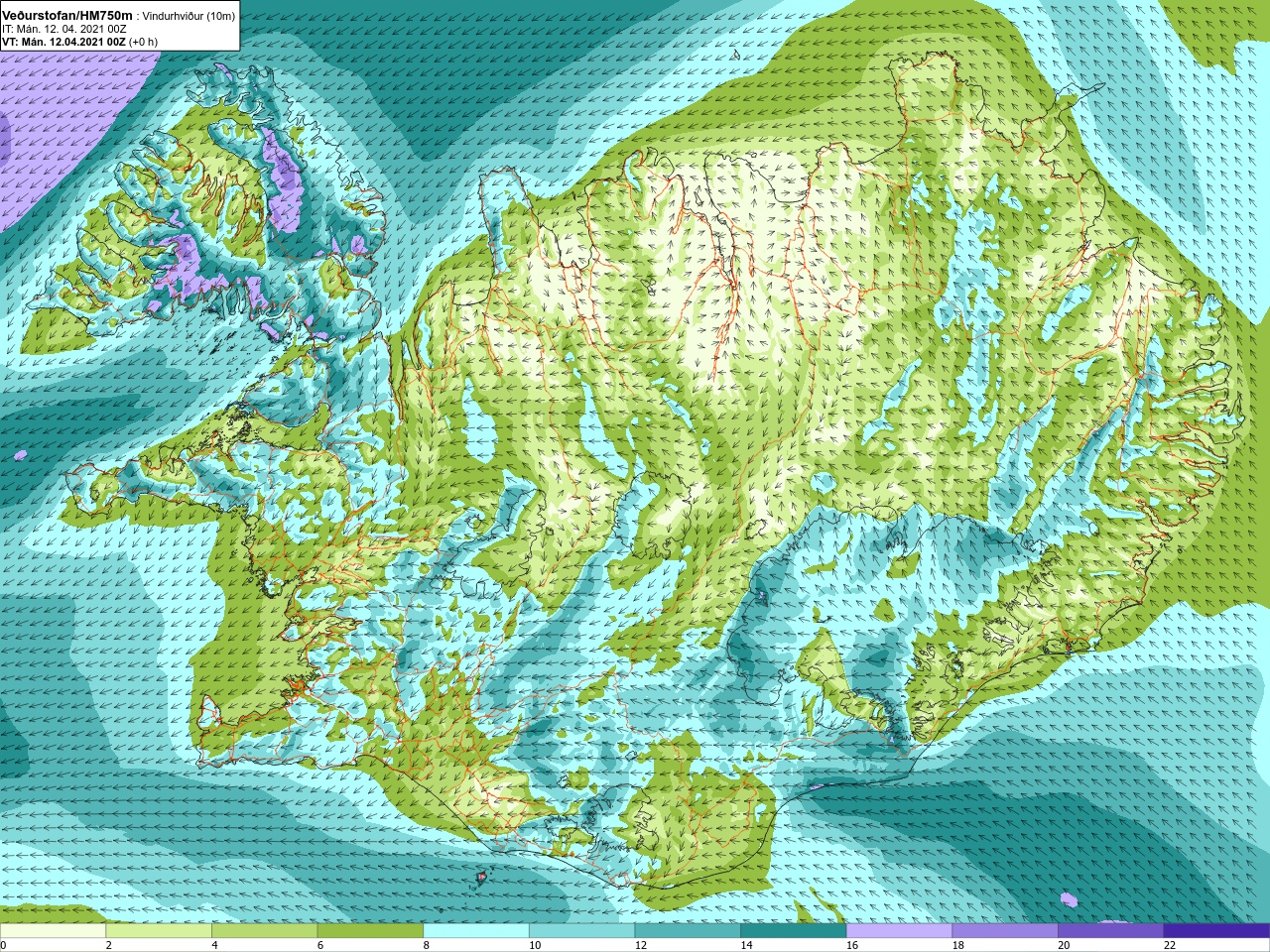
Task: Pick the 12–14 teal legend swatch
Action: tap(688, 931)
